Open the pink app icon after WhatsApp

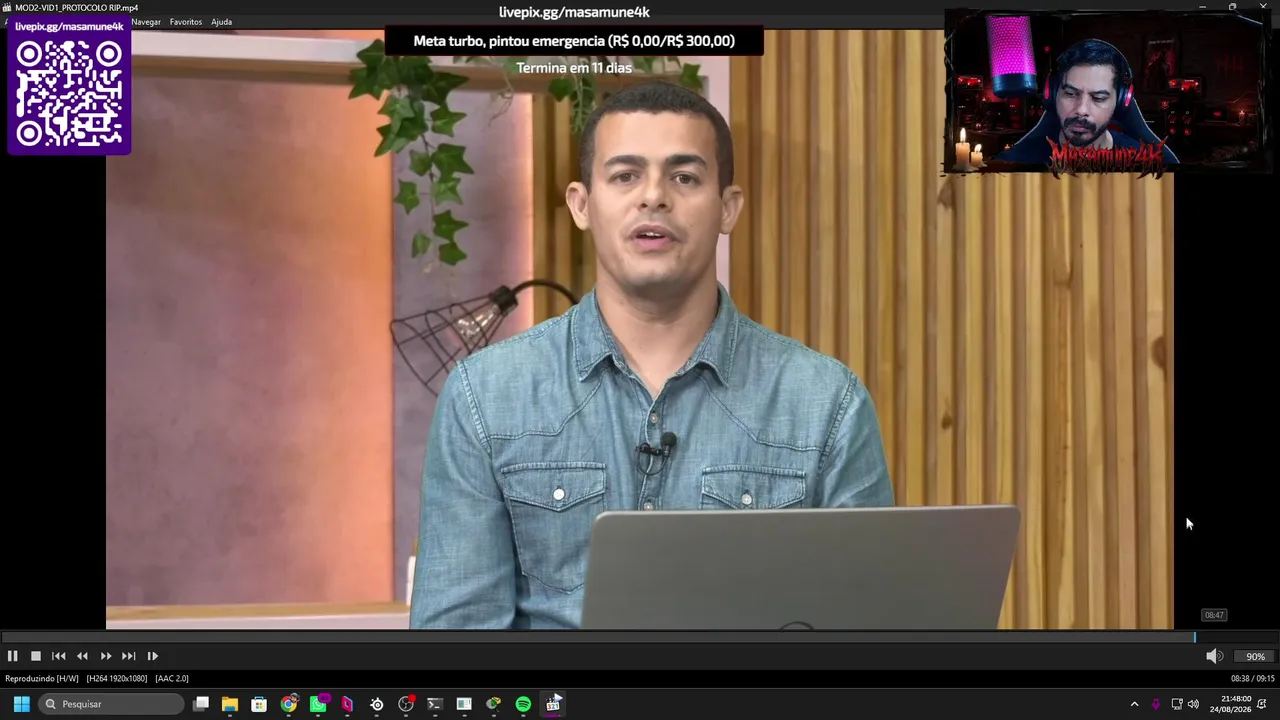tap(347, 704)
